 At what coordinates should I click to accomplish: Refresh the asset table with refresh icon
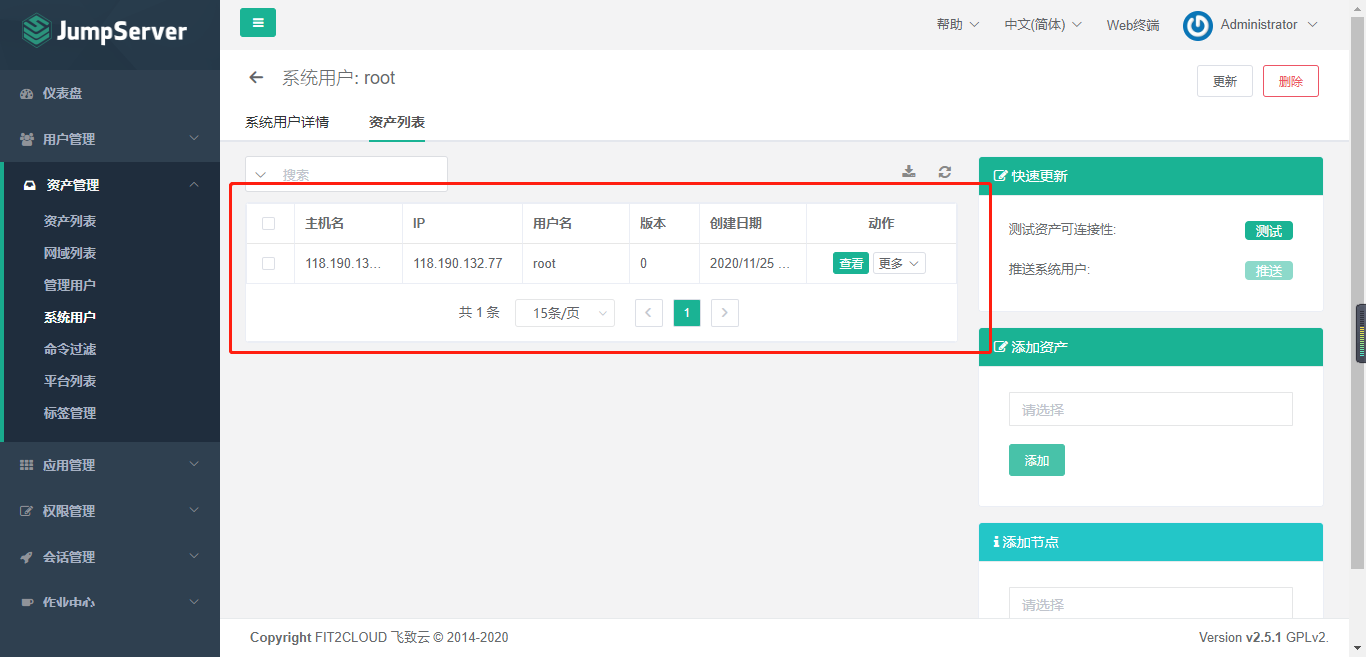945,172
